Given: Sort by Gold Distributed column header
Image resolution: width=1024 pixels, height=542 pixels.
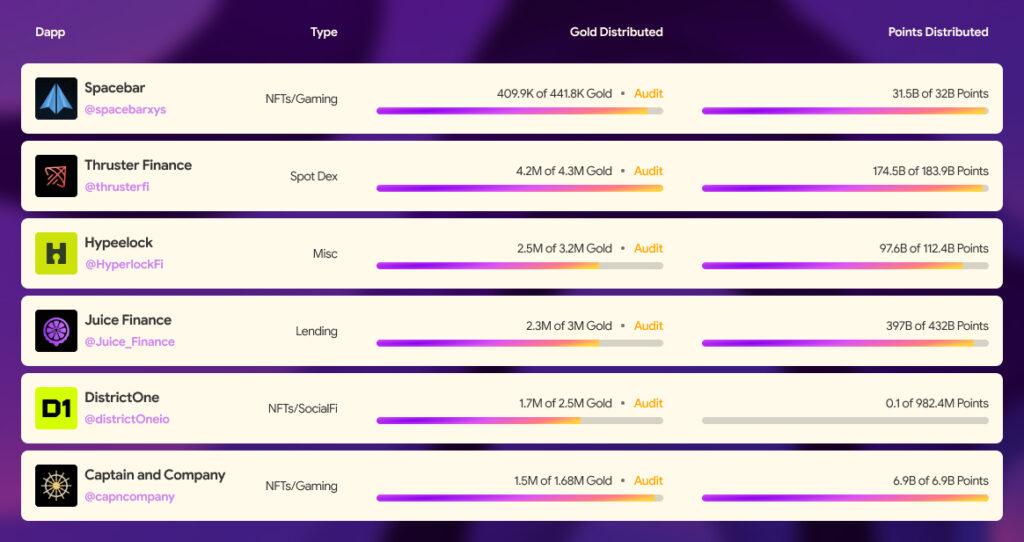Looking at the screenshot, I should coord(616,32).
